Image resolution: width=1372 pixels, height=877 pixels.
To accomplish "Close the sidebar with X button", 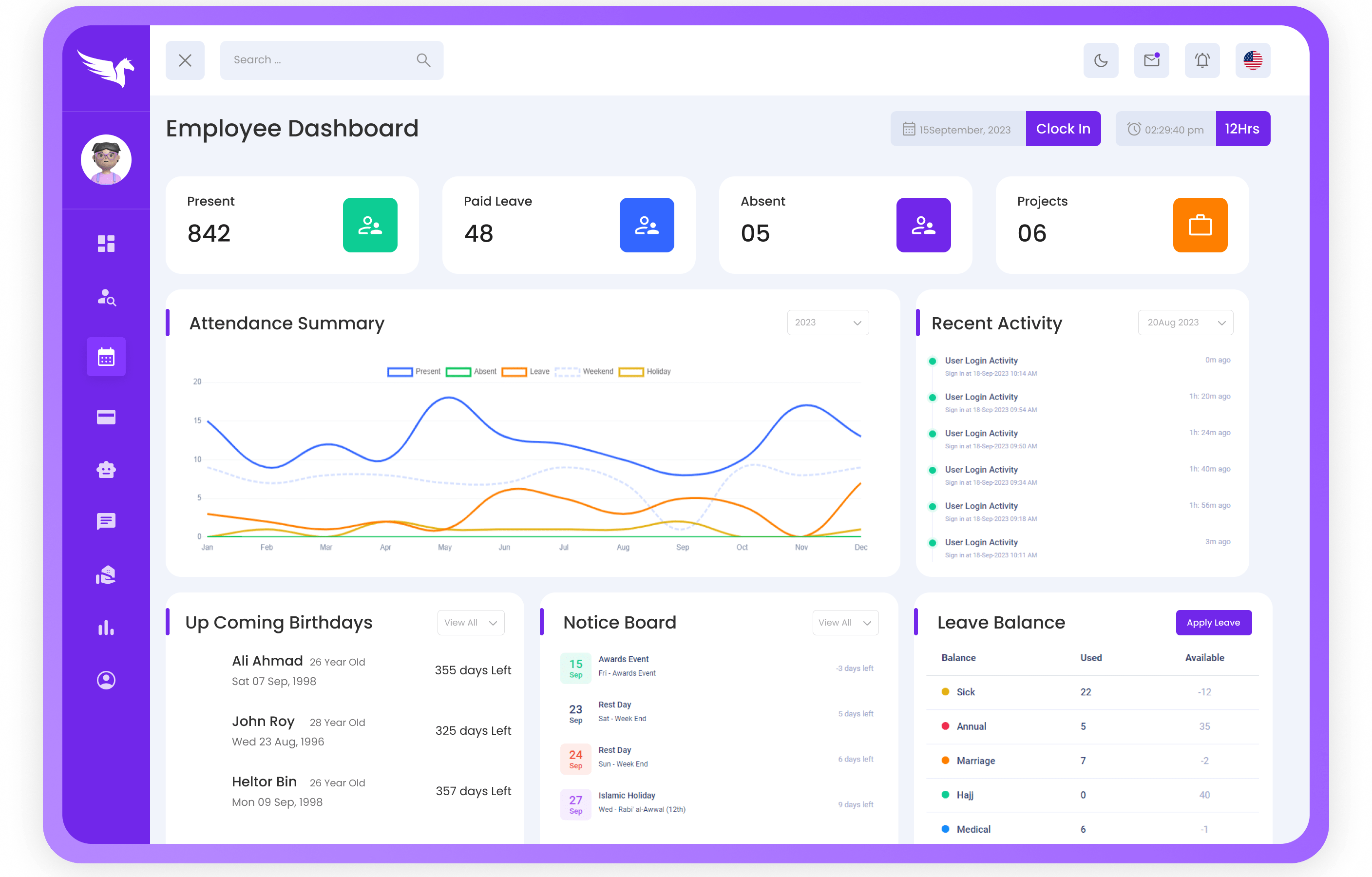I will tap(185, 60).
